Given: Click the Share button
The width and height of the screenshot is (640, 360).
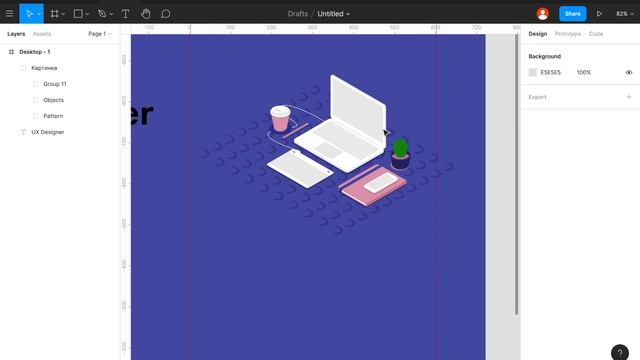Looking at the screenshot, I should (x=572, y=13).
